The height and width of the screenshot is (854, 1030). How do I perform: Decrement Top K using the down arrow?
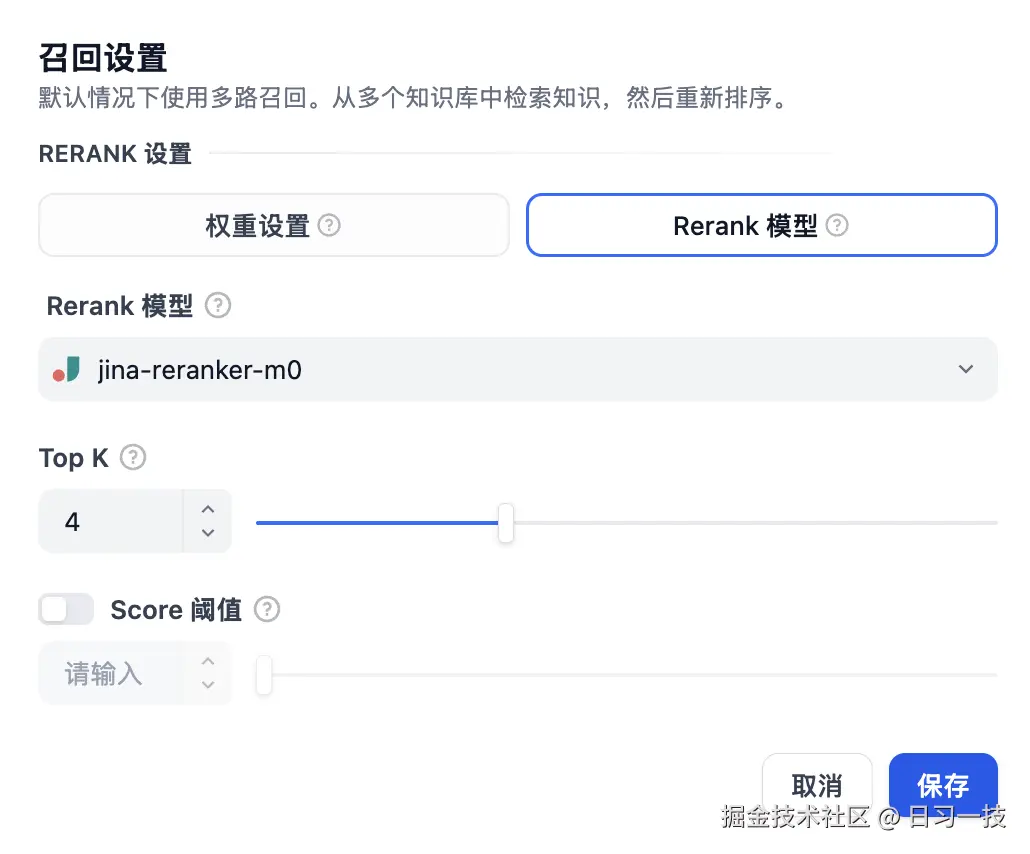tap(208, 532)
